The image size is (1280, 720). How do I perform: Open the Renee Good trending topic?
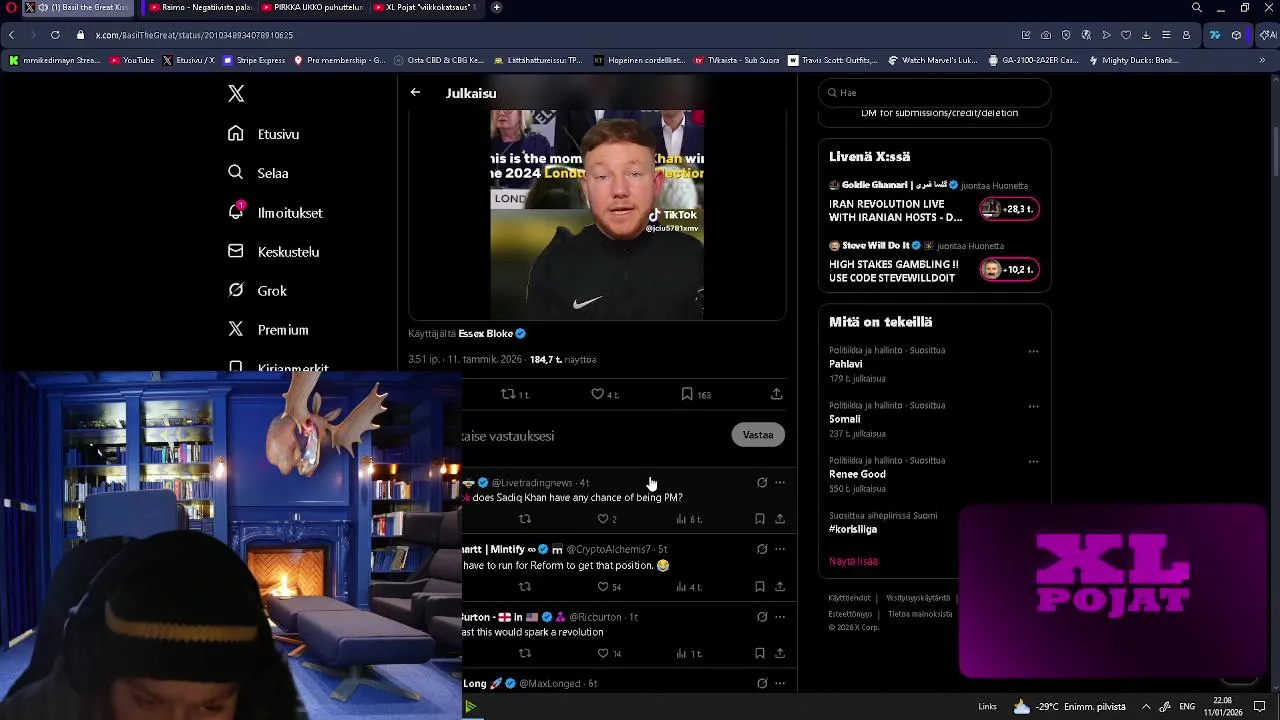857,474
